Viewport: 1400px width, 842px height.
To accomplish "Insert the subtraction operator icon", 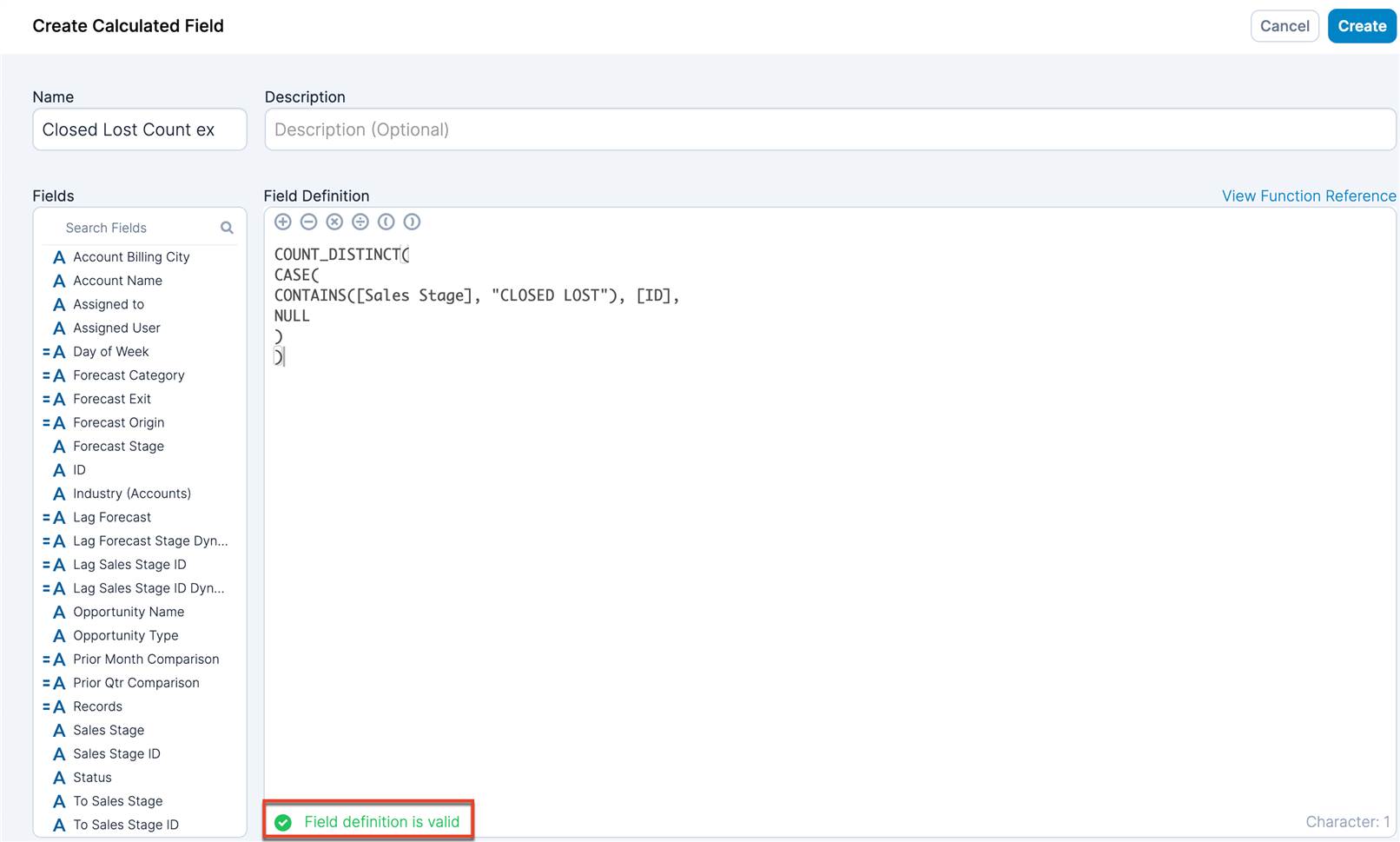I will 308,222.
